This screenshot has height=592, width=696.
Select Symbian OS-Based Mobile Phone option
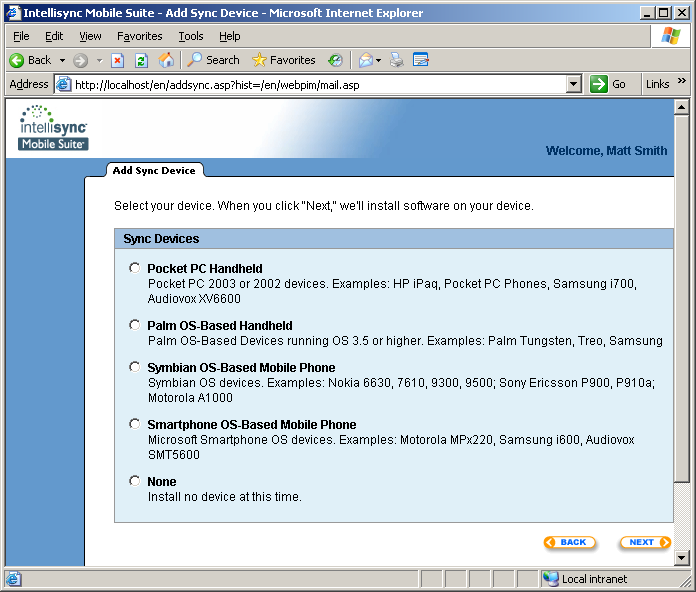[134, 367]
